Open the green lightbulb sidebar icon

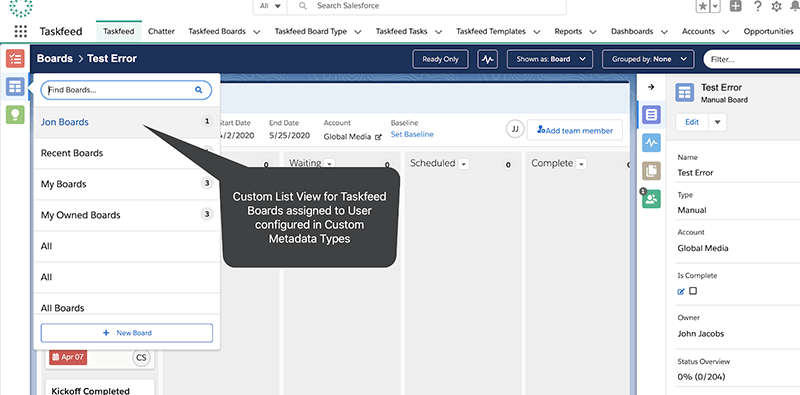15,114
